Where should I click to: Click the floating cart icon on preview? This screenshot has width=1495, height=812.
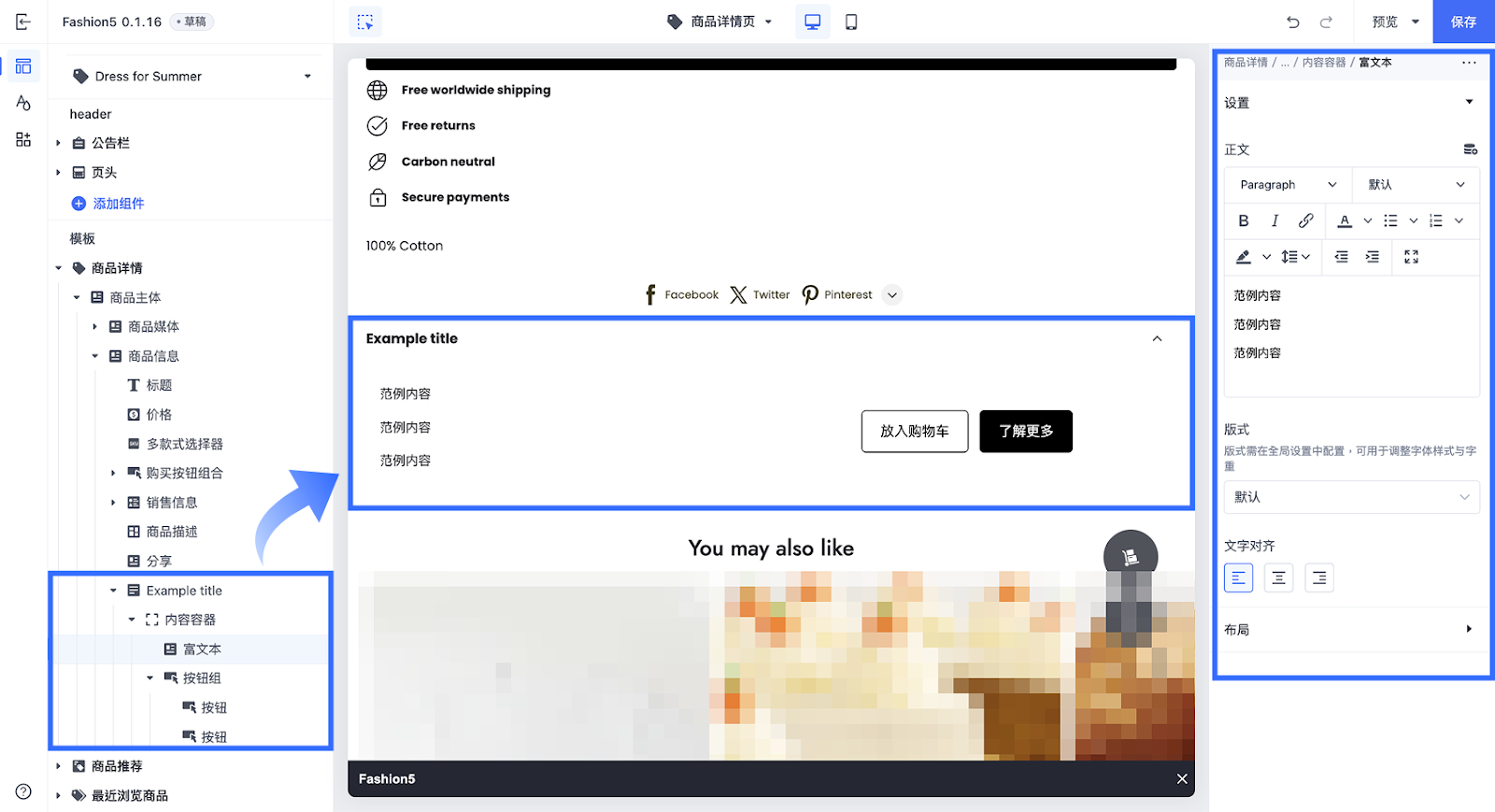coord(1131,557)
